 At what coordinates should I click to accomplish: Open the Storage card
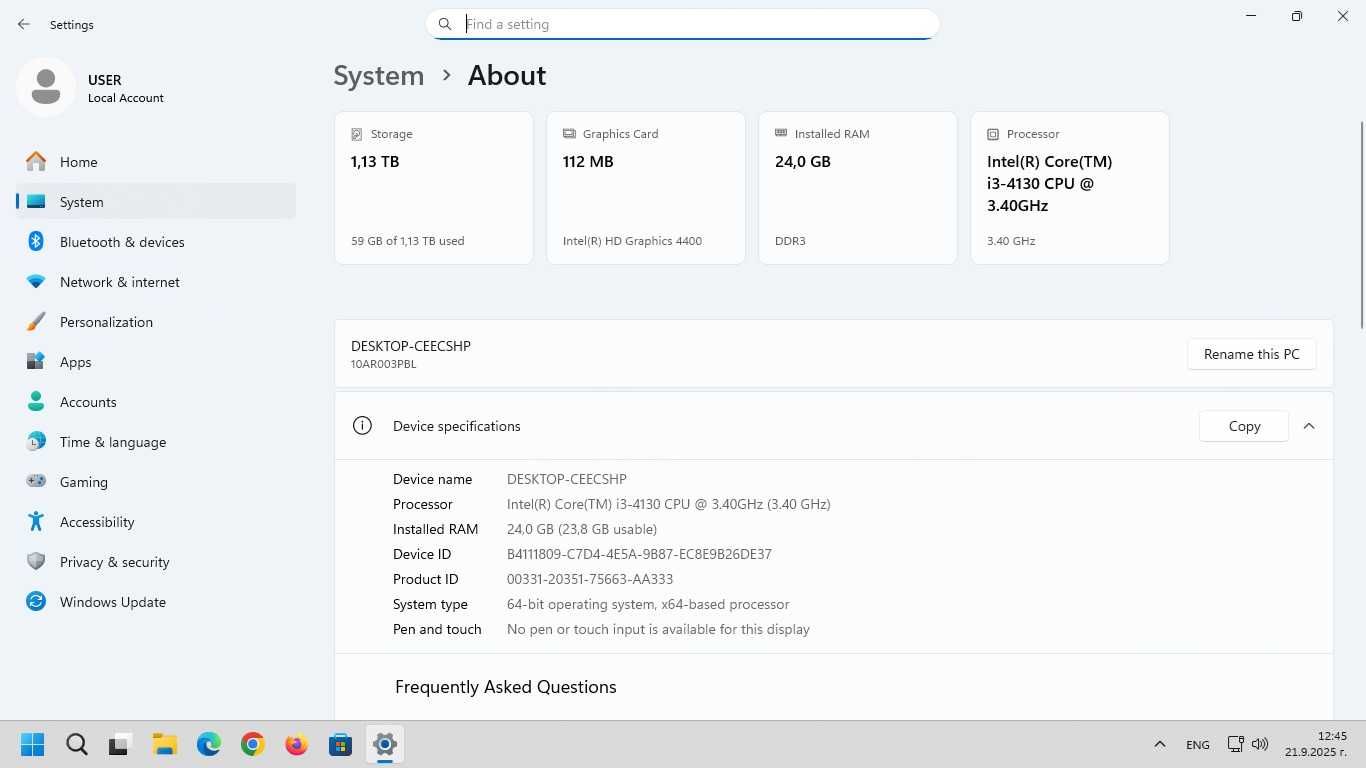434,188
